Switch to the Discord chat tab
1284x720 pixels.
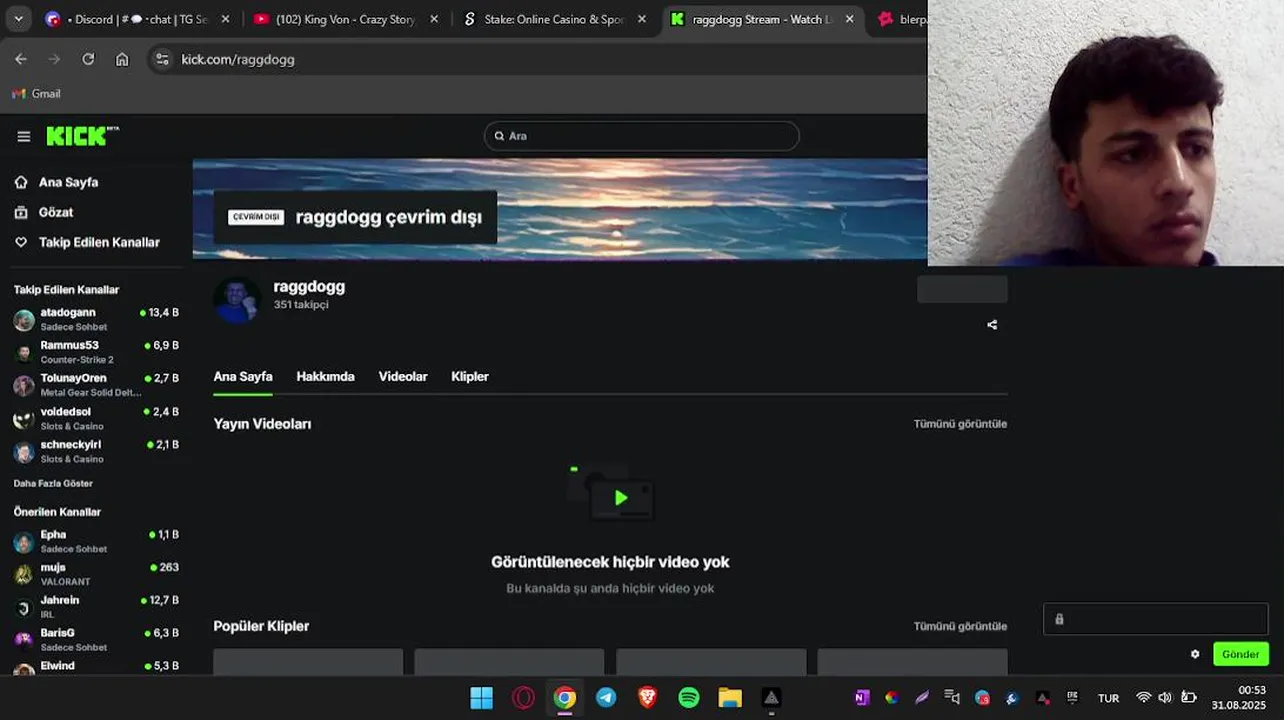pyautogui.click(x=137, y=19)
